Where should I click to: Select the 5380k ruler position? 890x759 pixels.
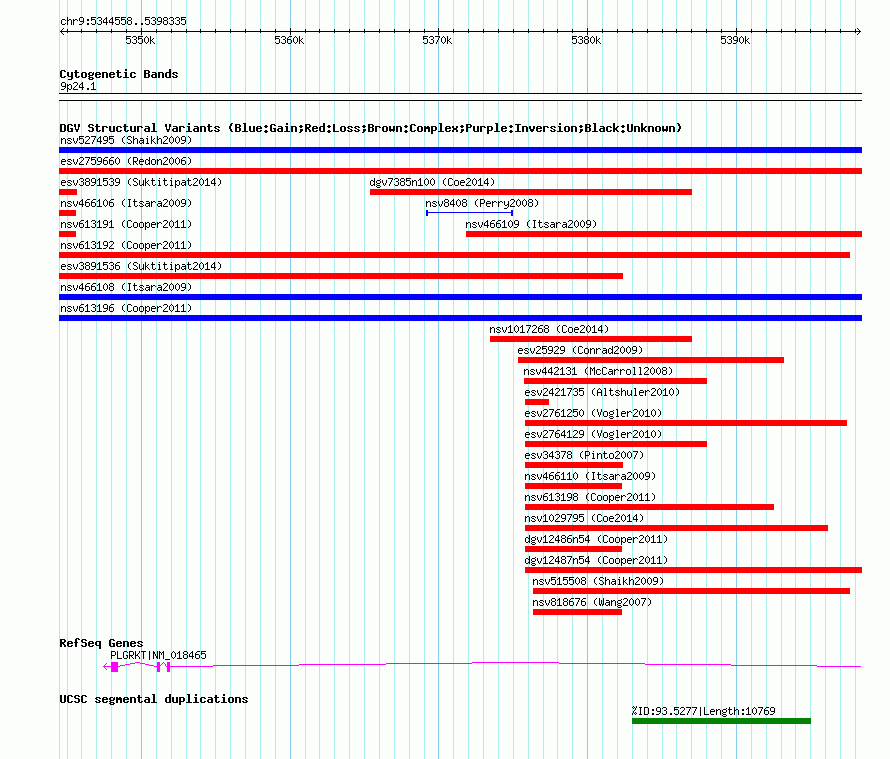(x=586, y=40)
